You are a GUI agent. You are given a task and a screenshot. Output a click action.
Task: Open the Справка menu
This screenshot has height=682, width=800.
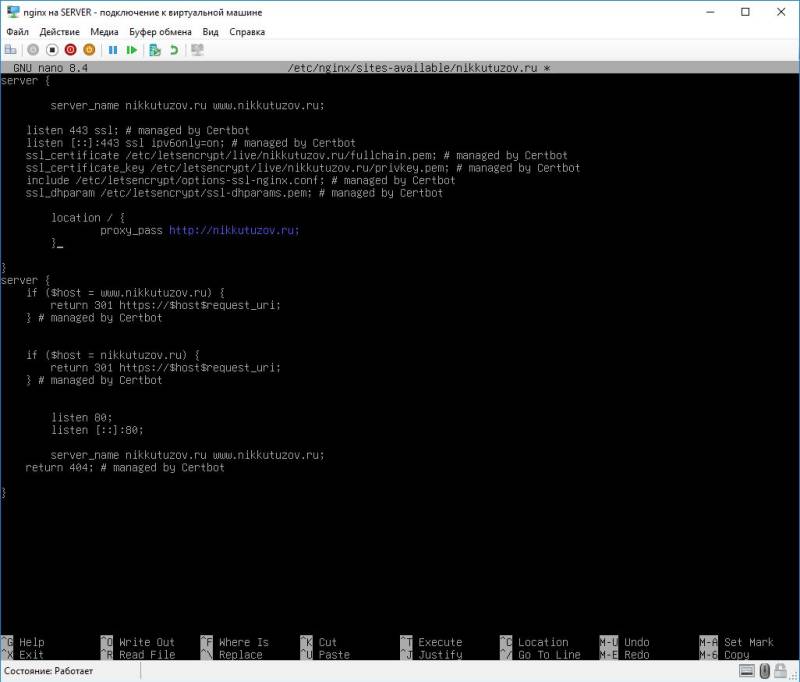tap(250, 31)
